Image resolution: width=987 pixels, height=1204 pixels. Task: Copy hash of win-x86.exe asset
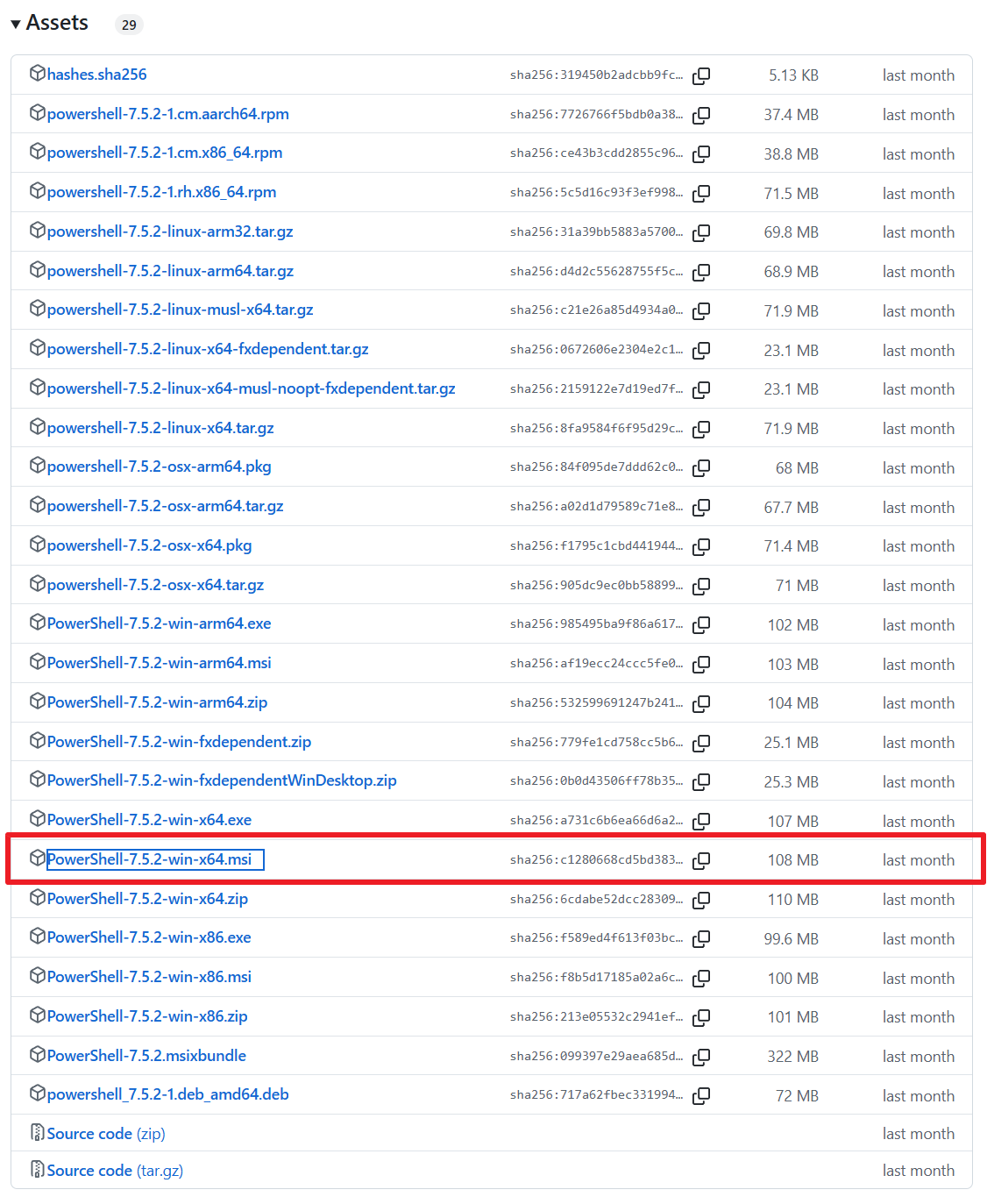tap(701, 939)
